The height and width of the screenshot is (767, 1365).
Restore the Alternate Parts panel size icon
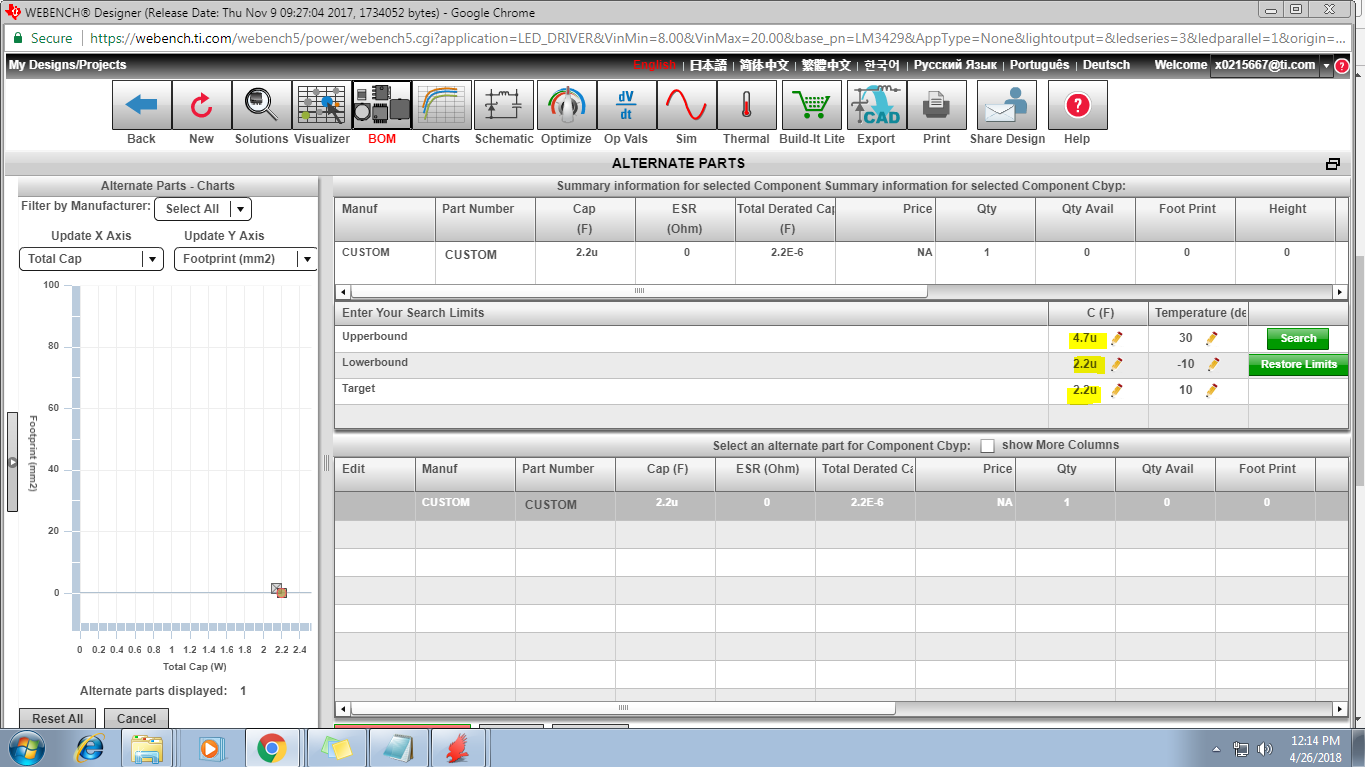click(x=1332, y=164)
